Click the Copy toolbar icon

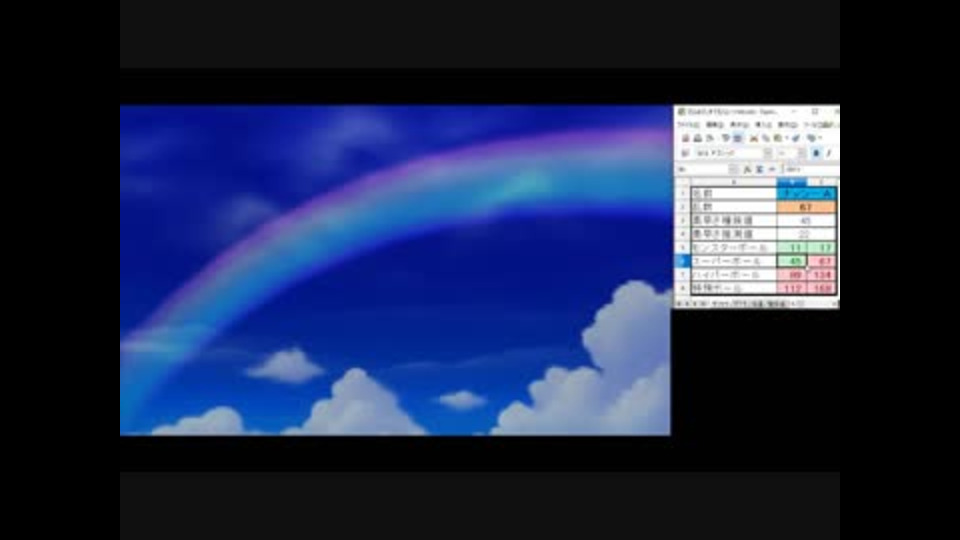pos(765,138)
